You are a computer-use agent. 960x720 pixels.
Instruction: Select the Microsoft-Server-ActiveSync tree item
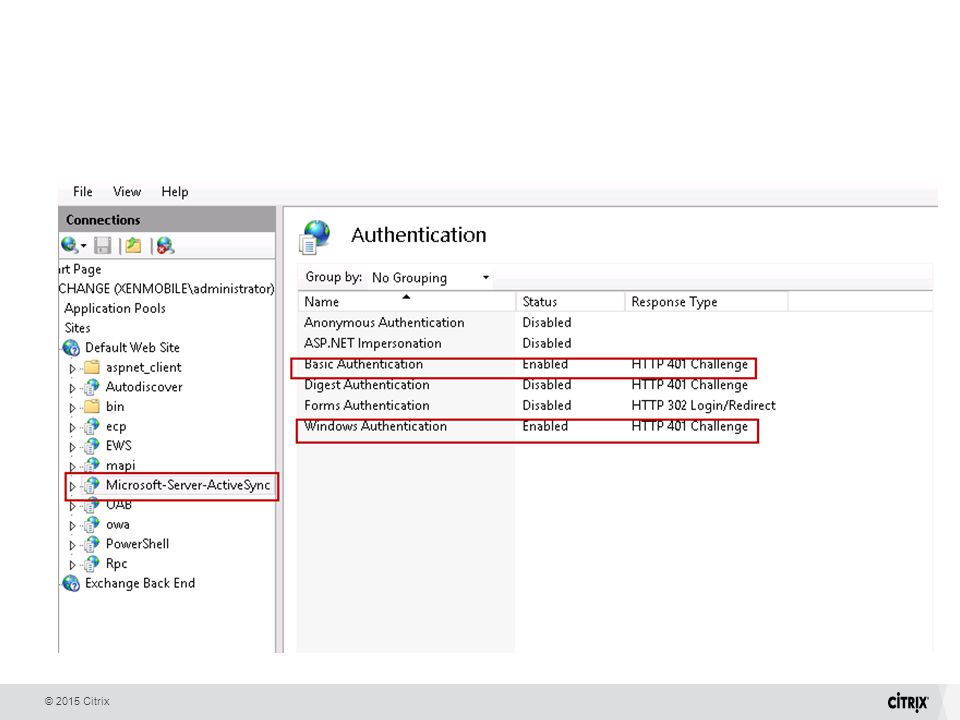point(187,485)
